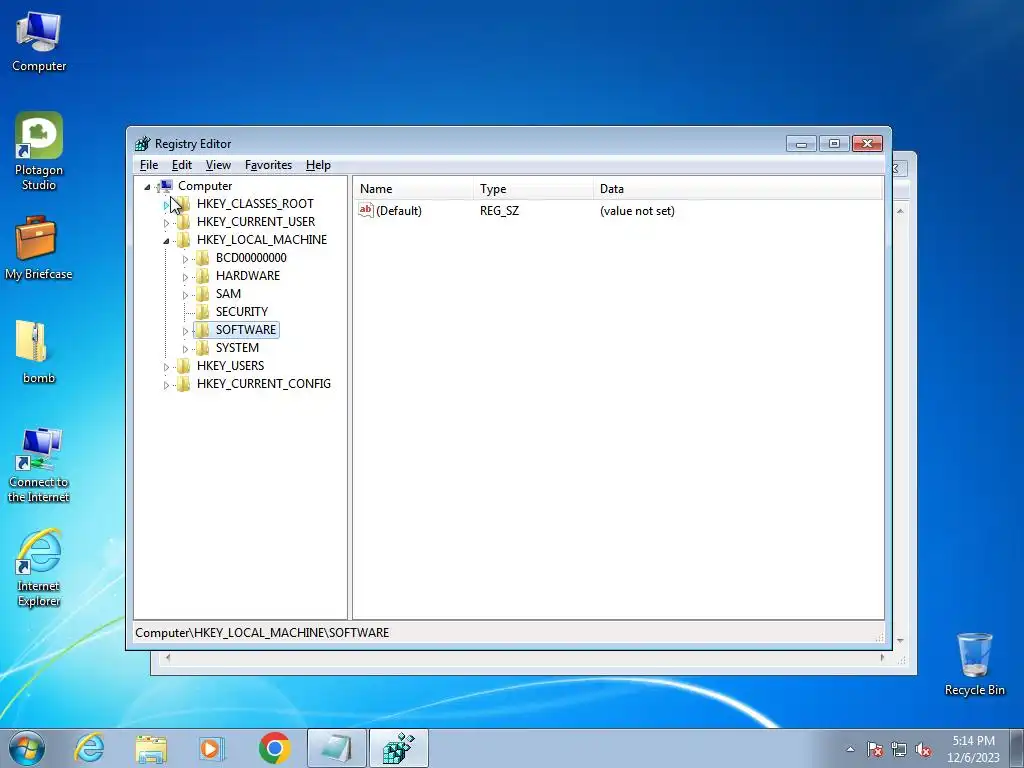
Task: Show hidden system tray icons
Action: pyautogui.click(x=850, y=749)
